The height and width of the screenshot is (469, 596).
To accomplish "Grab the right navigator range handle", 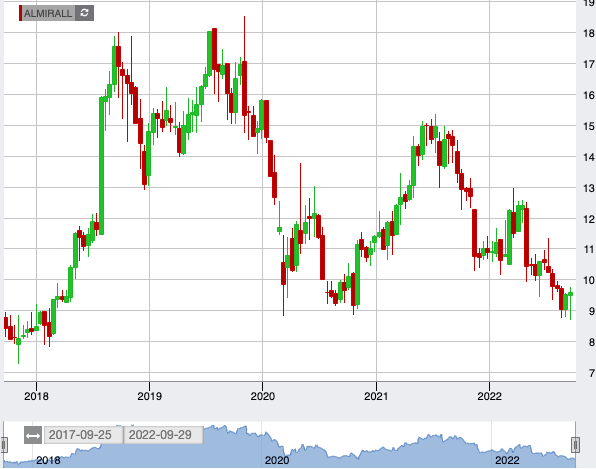I will (x=575, y=445).
